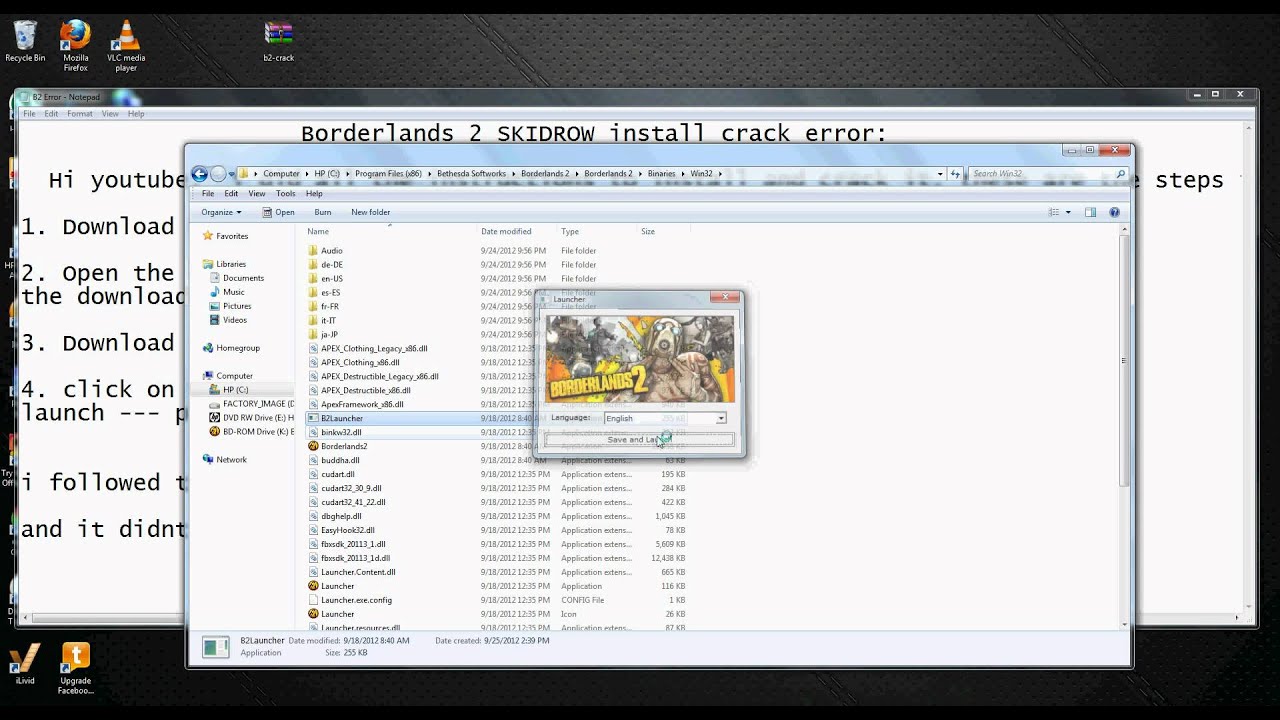
Task: Open Notepad's File menu
Action: (29, 114)
